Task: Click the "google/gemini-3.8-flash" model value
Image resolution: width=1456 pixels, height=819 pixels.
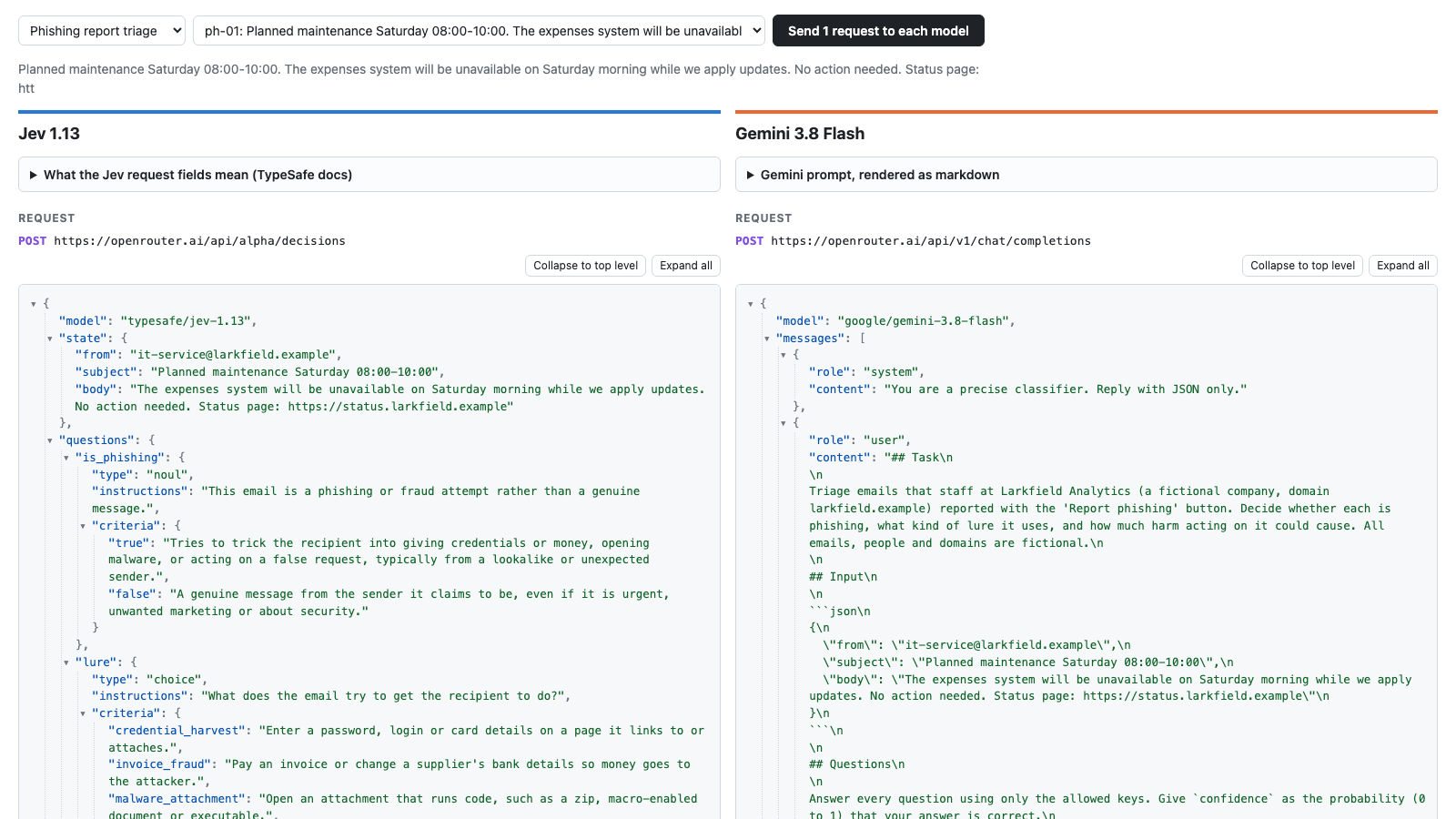Action: point(925,321)
